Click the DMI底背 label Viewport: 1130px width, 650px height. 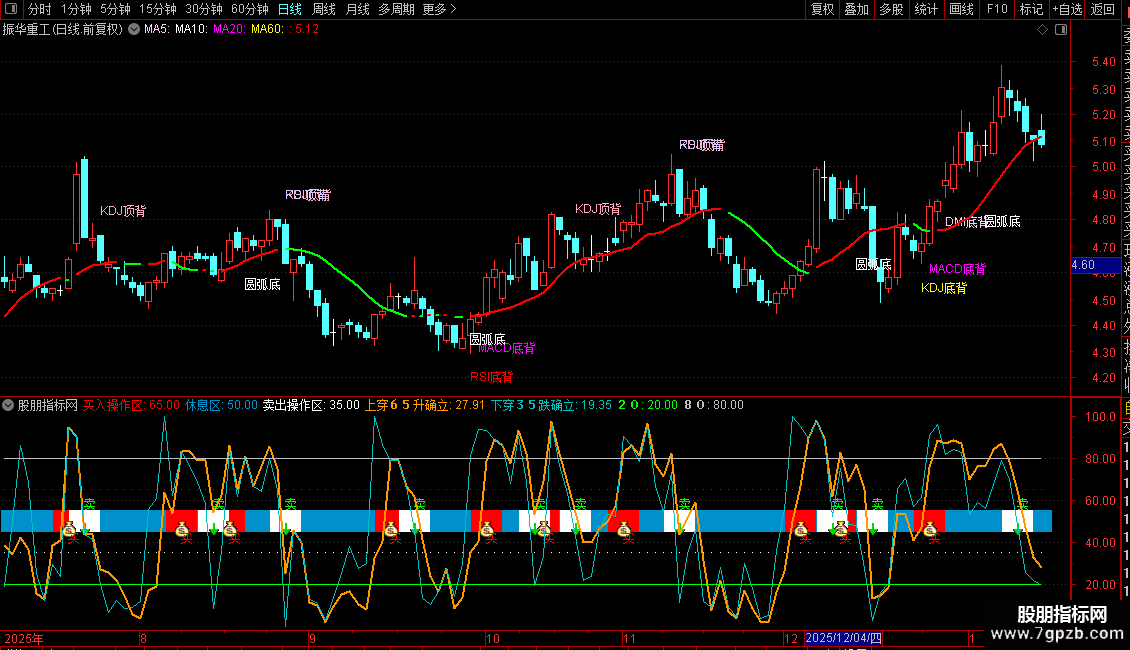966,222
